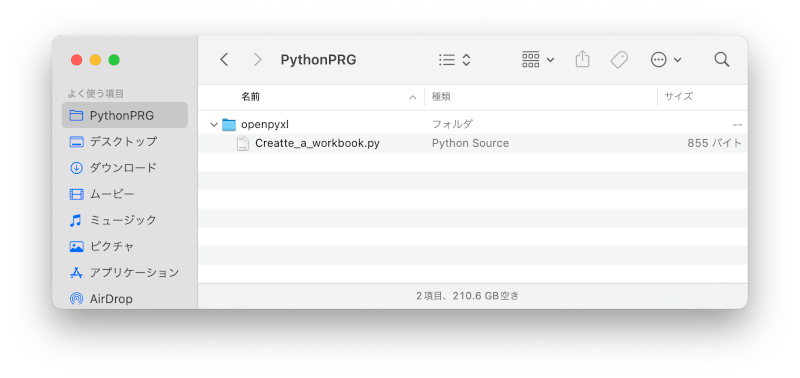
Task: Select the ムービー sidebar icon
Action: pos(77,194)
